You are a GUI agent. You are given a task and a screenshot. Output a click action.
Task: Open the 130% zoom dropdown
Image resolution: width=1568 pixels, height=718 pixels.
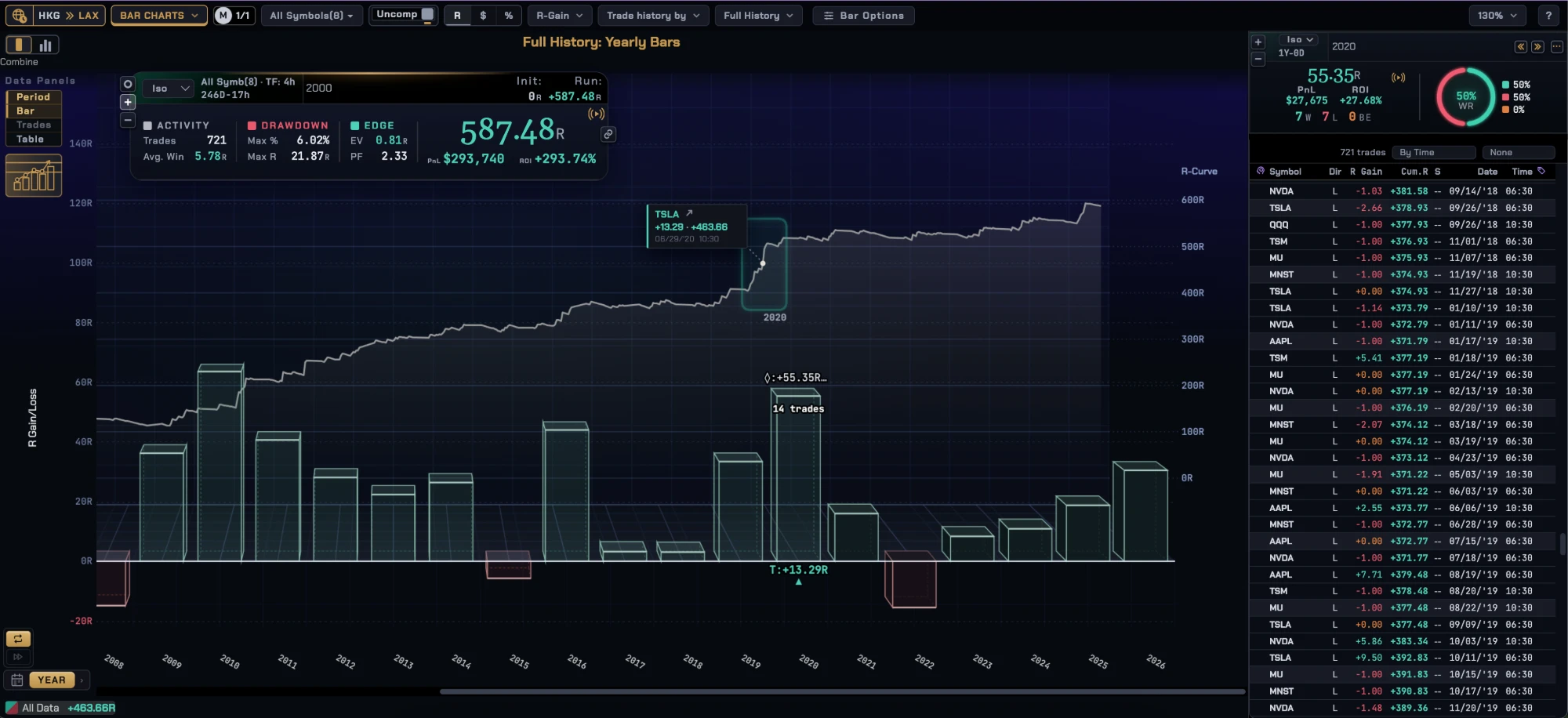(x=1497, y=16)
